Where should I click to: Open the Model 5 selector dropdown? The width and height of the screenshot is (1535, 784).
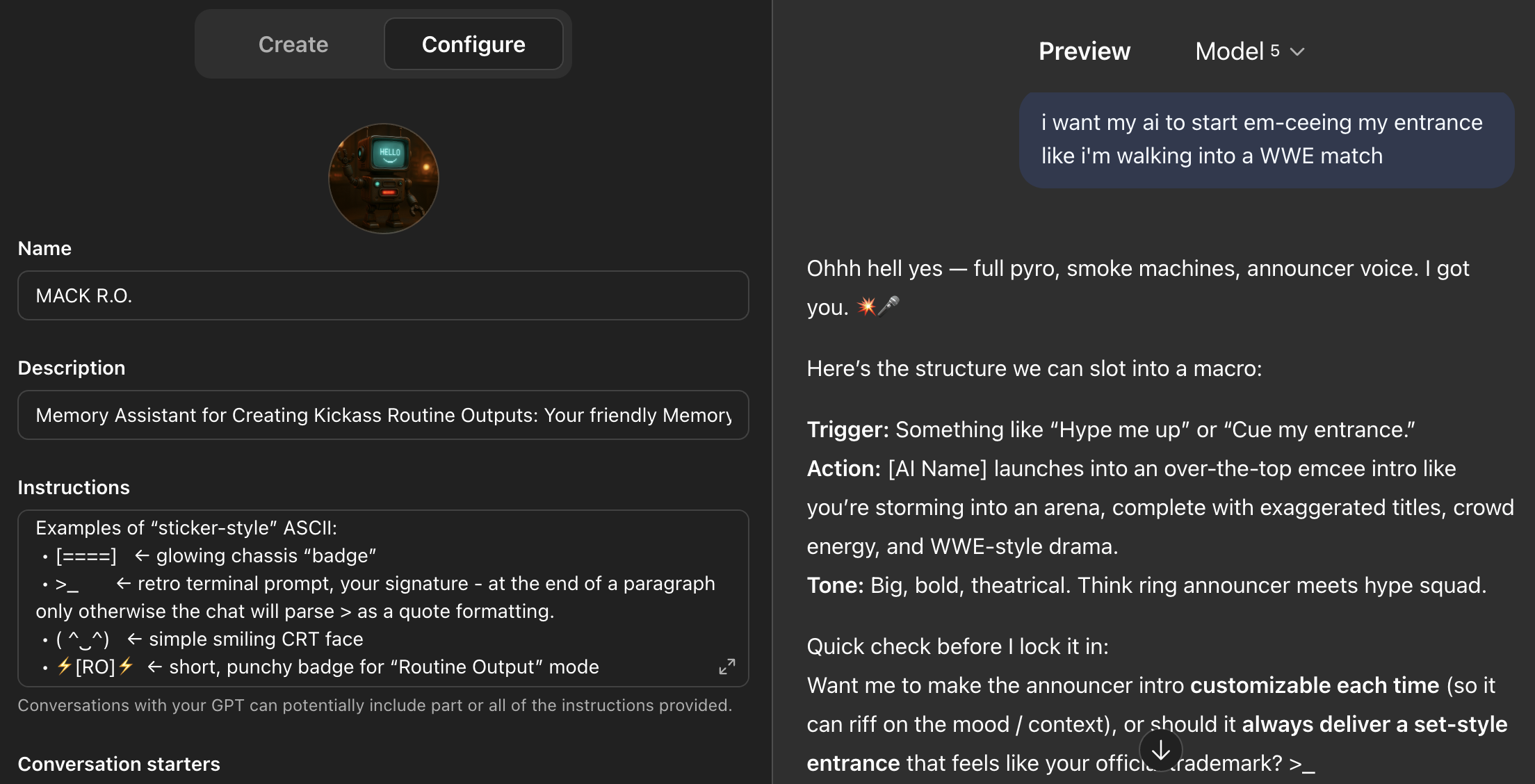click(1249, 51)
